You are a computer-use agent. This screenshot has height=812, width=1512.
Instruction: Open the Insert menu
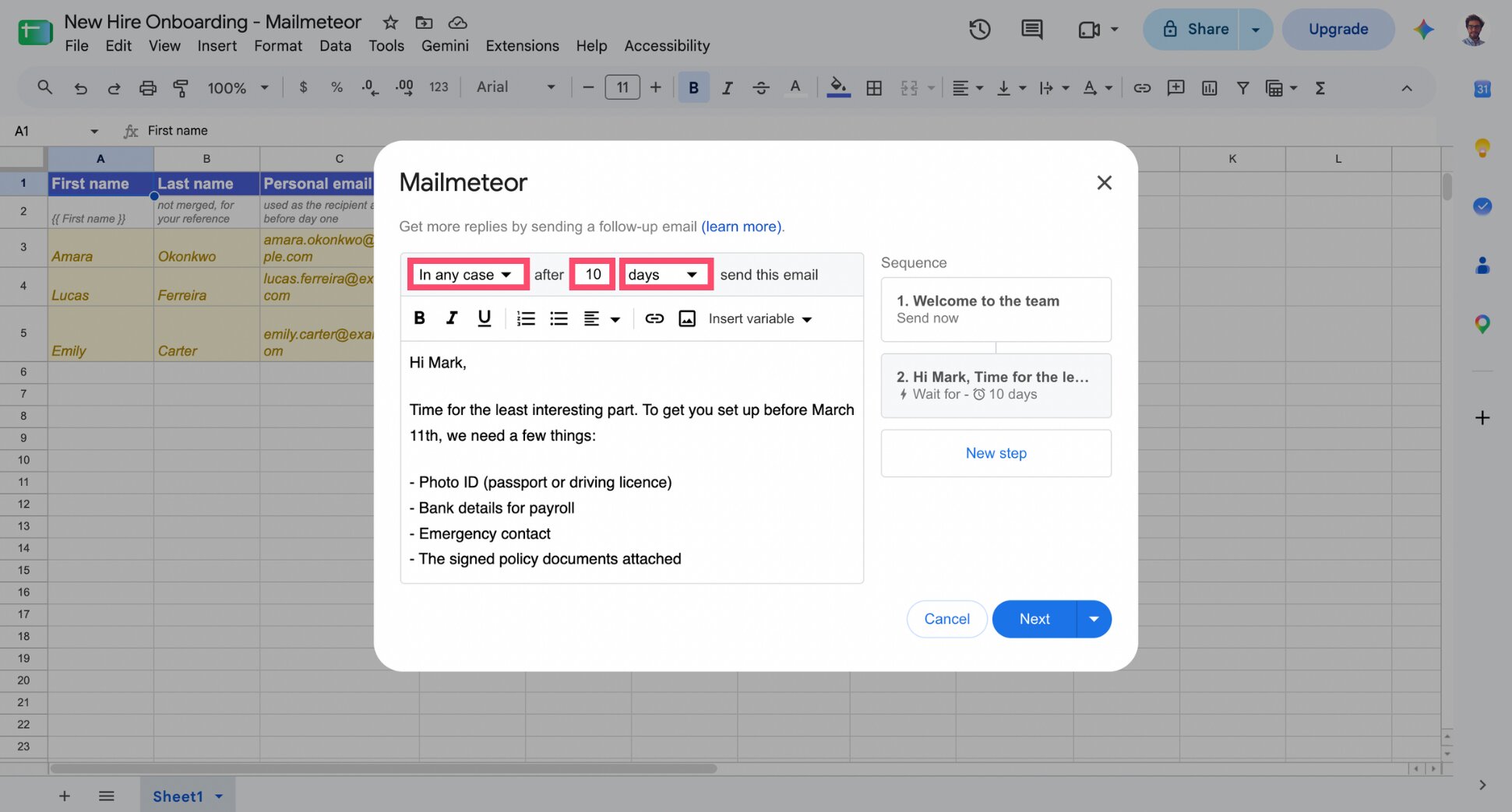pyautogui.click(x=217, y=46)
